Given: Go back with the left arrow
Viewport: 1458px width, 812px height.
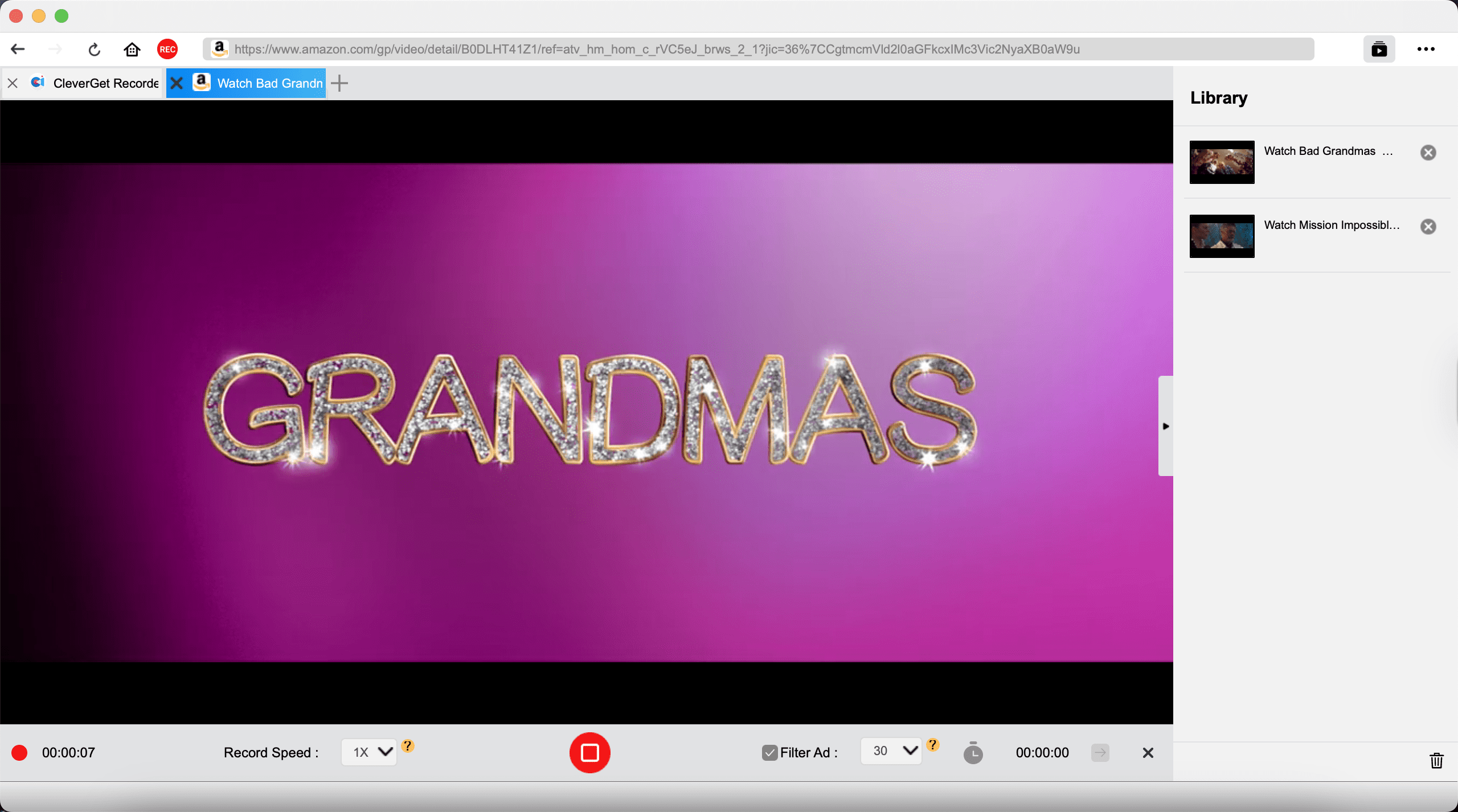Looking at the screenshot, I should pos(18,50).
